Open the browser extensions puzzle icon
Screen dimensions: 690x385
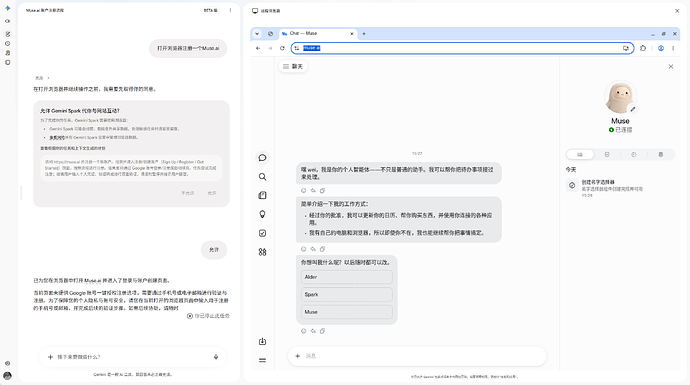643,48
